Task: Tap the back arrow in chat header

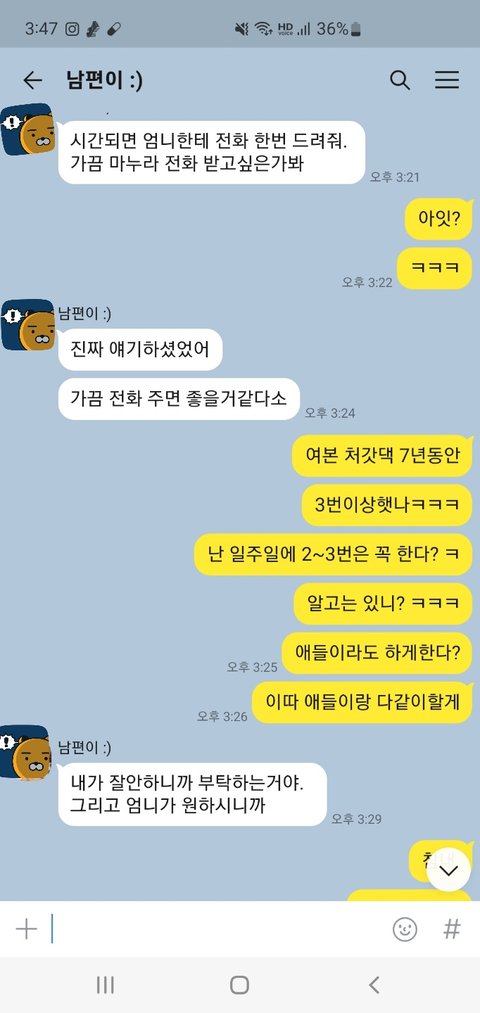Action: pyautogui.click(x=32, y=80)
